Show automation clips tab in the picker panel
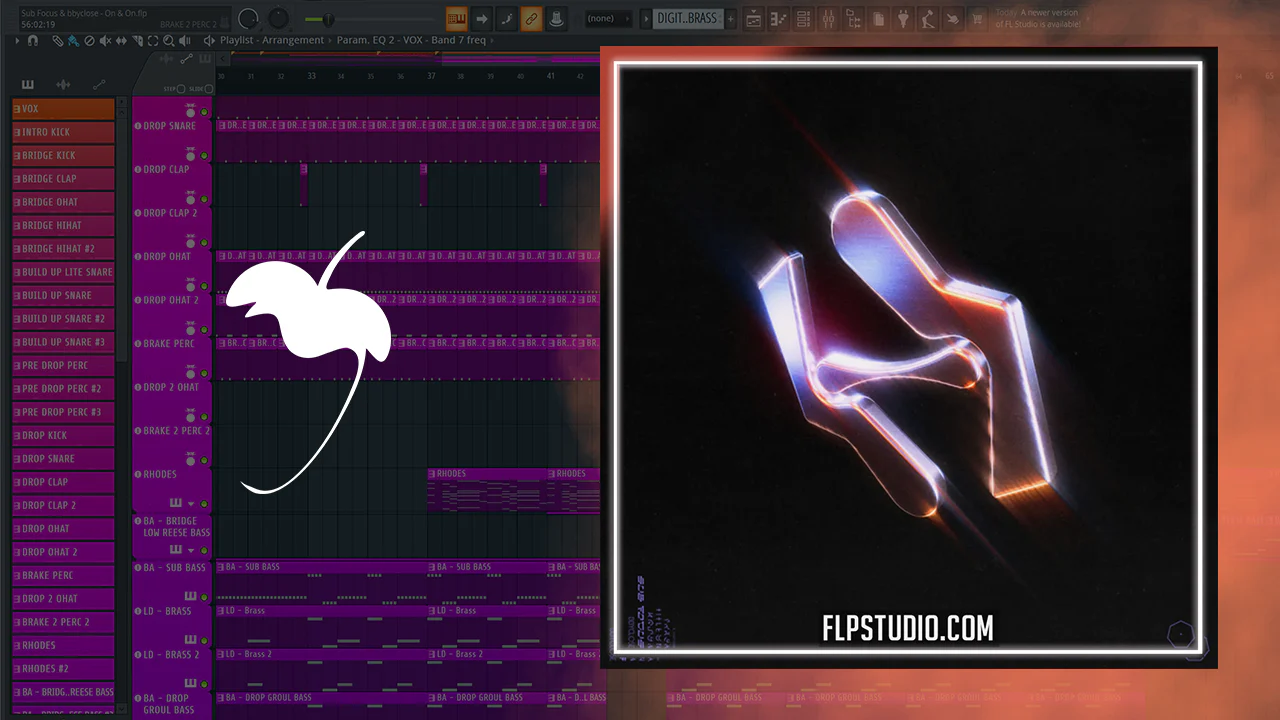The width and height of the screenshot is (1280, 720). pos(99,85)
